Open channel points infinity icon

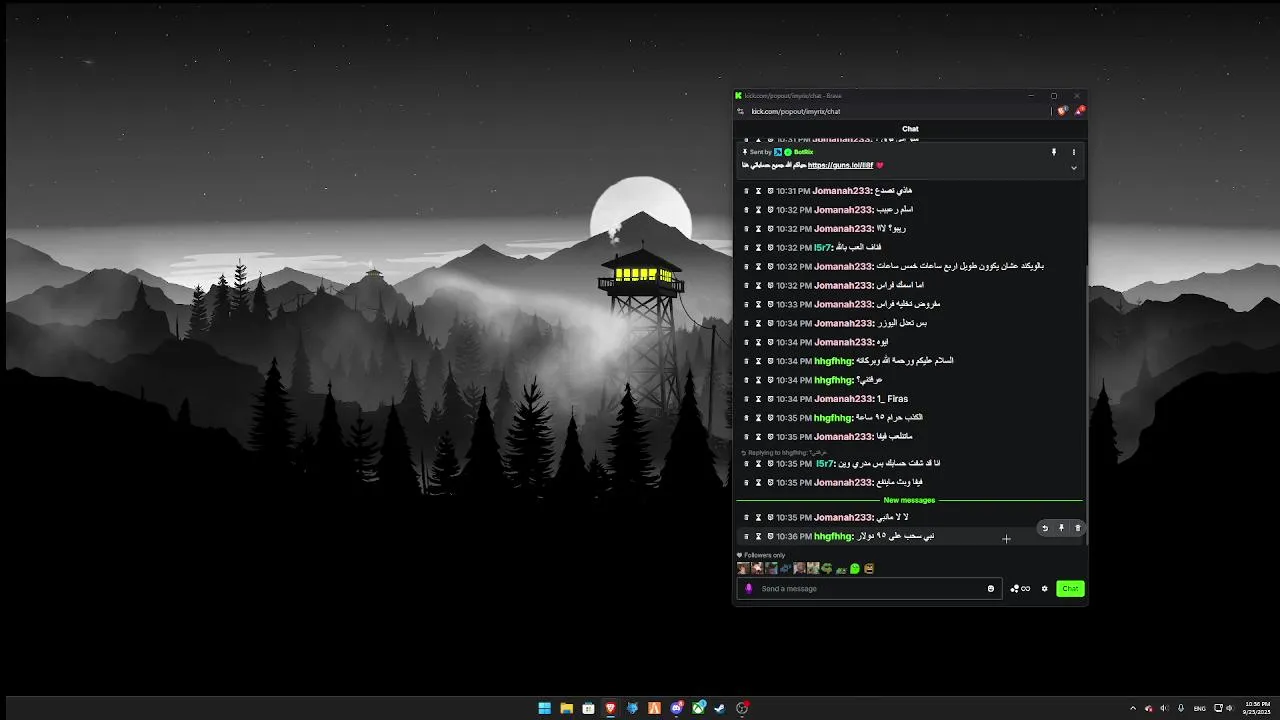tap(1020, 589)
